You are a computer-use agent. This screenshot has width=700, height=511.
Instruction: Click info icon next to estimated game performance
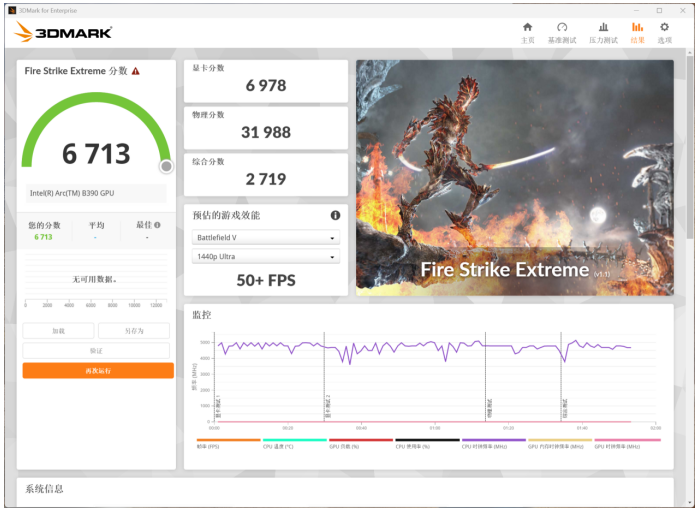tap(335, 215)
